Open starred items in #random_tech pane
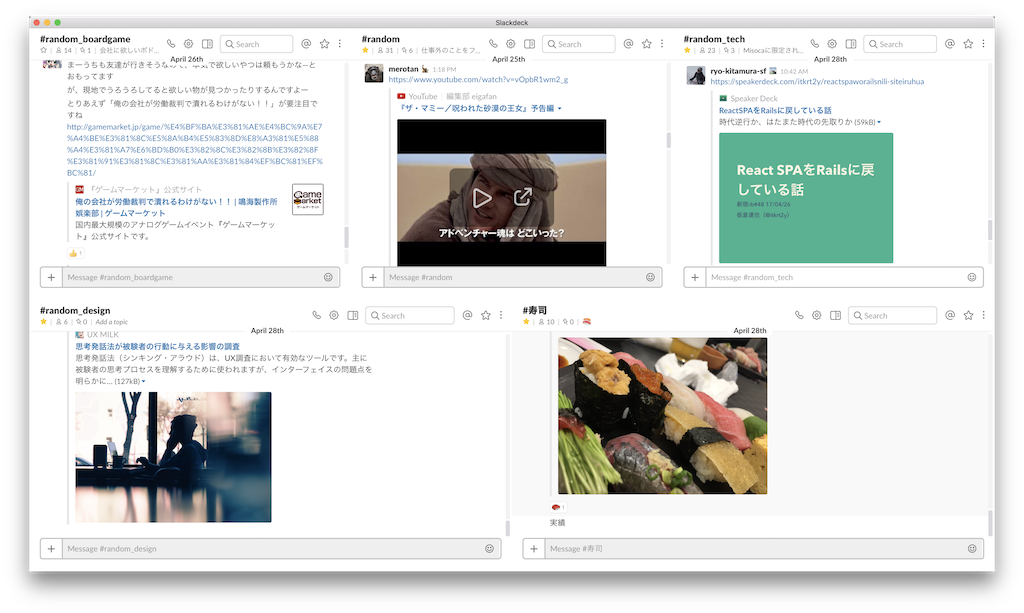Image resolution: width=1024 pixels, height=613 pixels. pyautogui.click(x=968, y=44)
